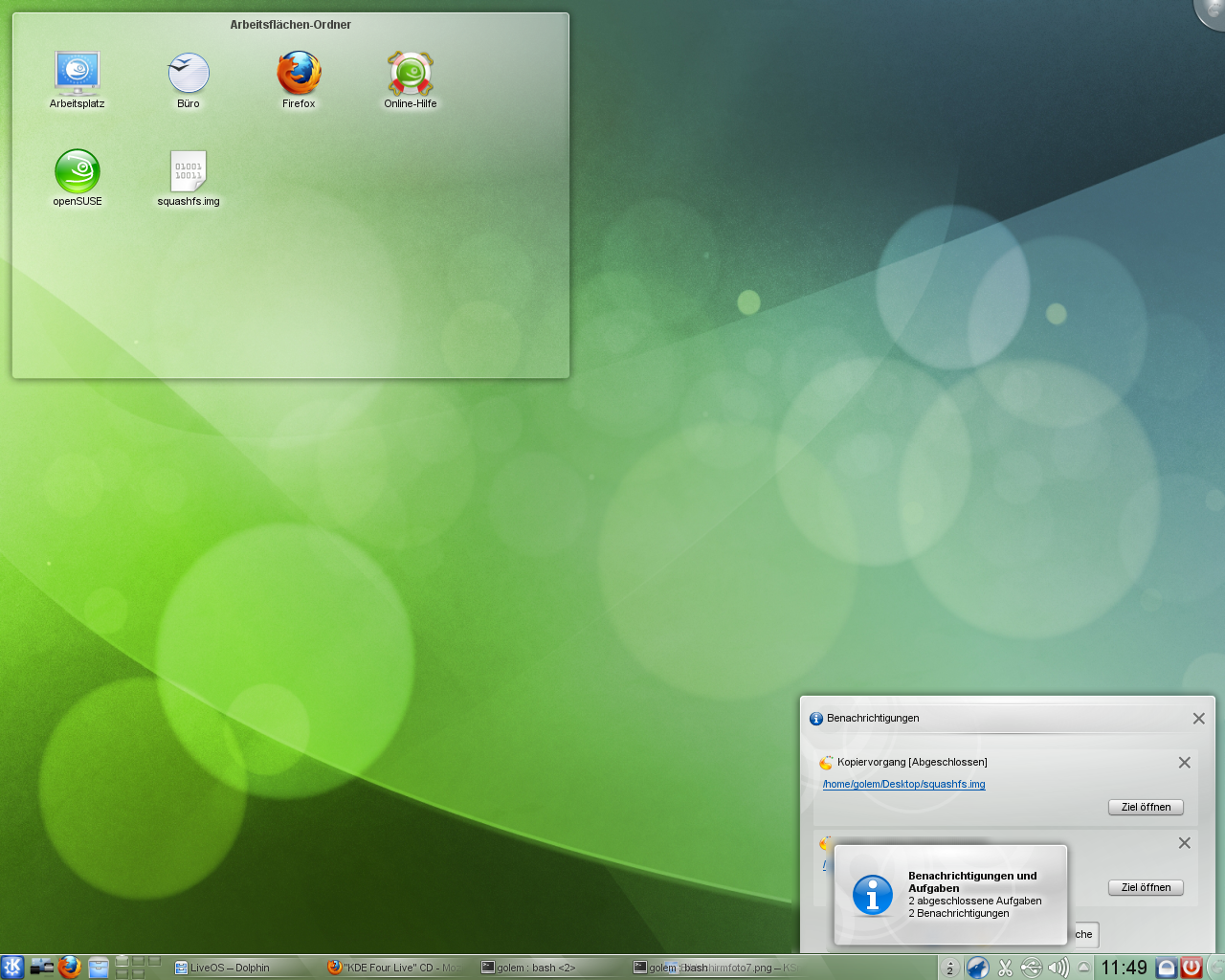Open the /home/golem/Desktop/squashfs.img link
The height and width of the screenshot is (980, 1225).
[x=903, y=784]
